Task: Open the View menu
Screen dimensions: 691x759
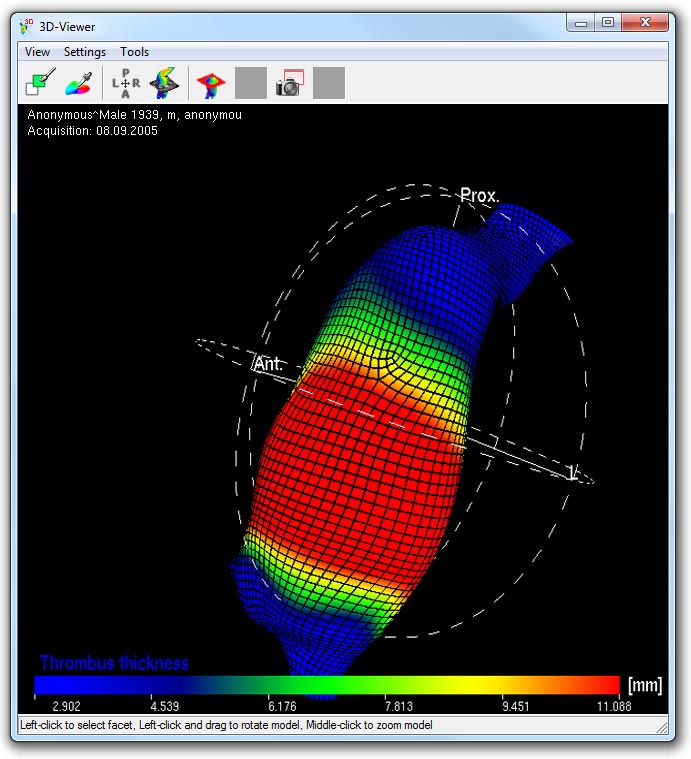Action: point(37,52)
